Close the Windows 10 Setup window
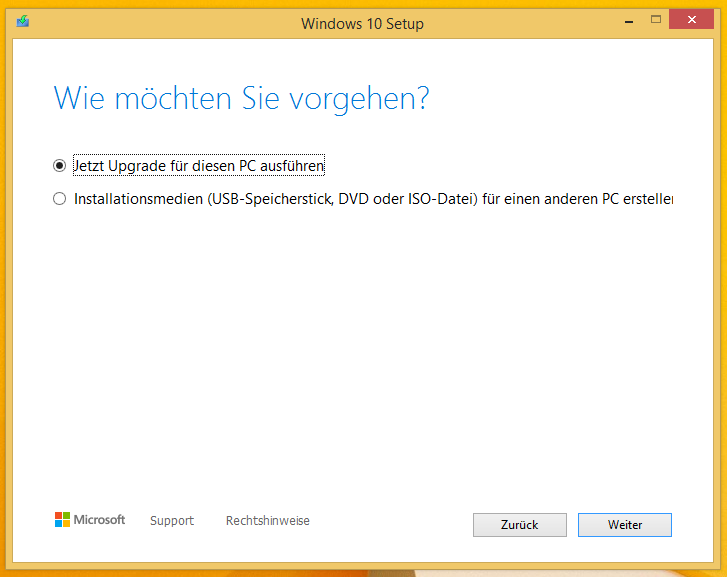Viewport: 727px width, 577px height. [x=691, y=19]
